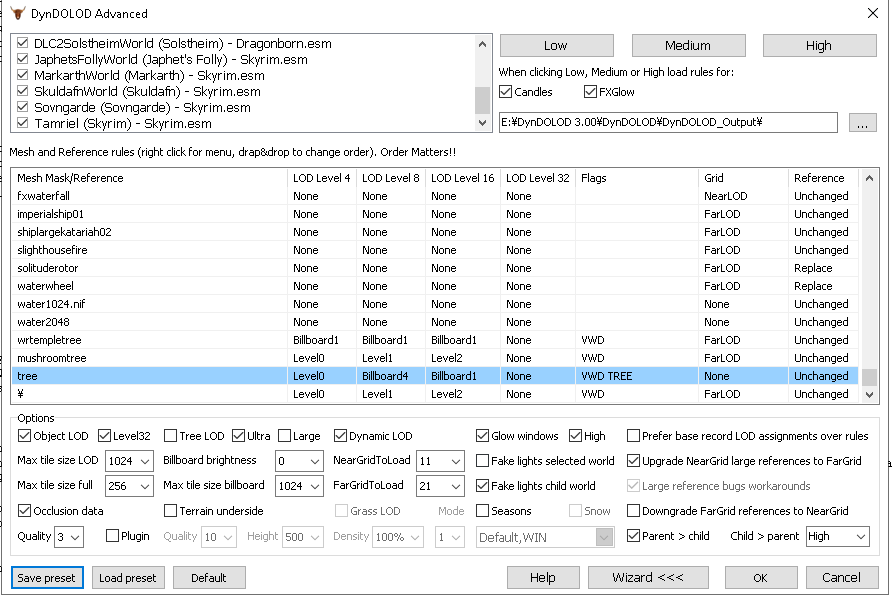Click the output path browse "..." button
Image resolution: width=893 pixels, height=601 pixels.
862,122
